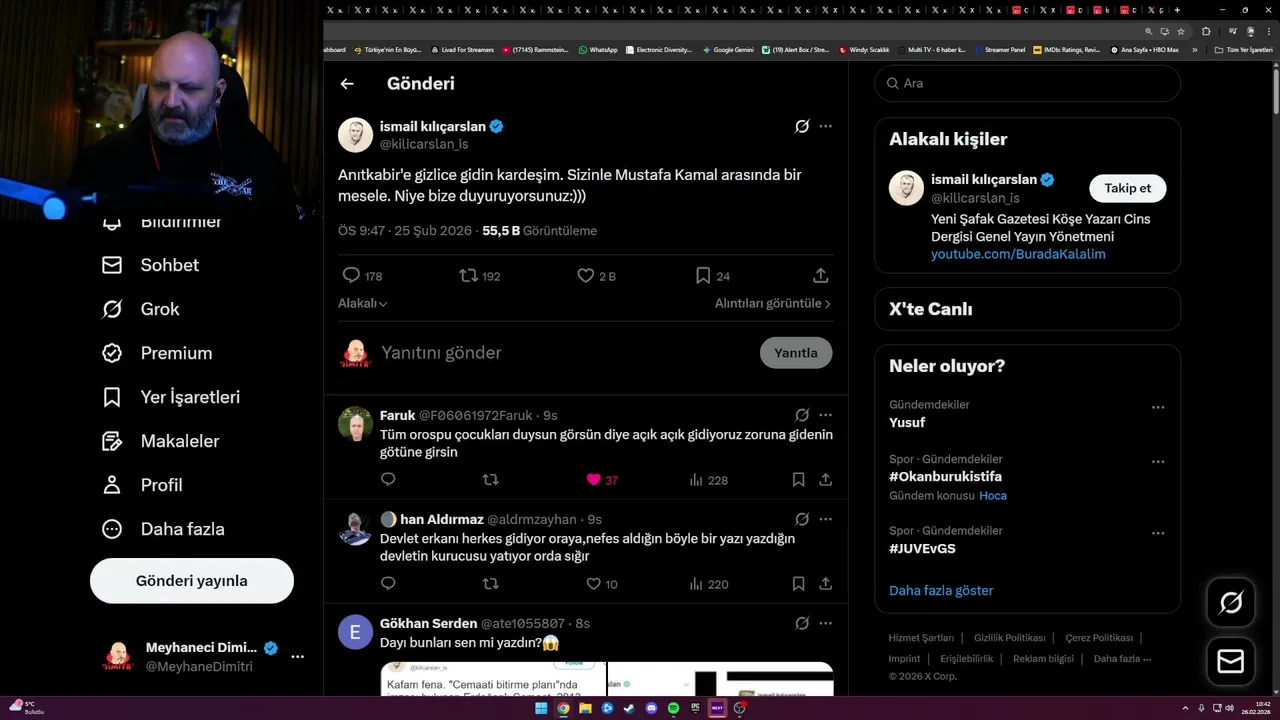1280x720 pixels.
Task: Share han Aldırmaz's comment
Action: click(825, 584)
